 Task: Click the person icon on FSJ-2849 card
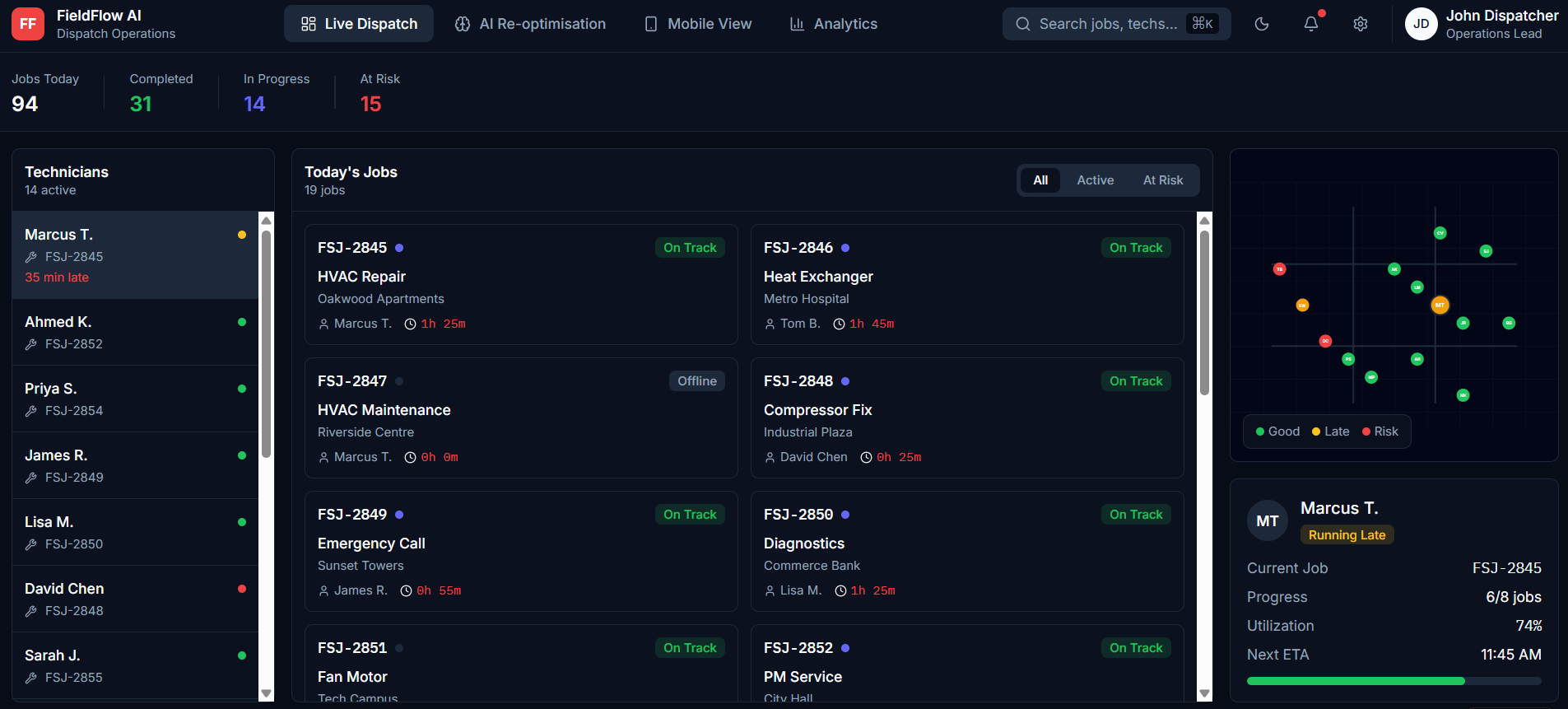coord(323,591)
